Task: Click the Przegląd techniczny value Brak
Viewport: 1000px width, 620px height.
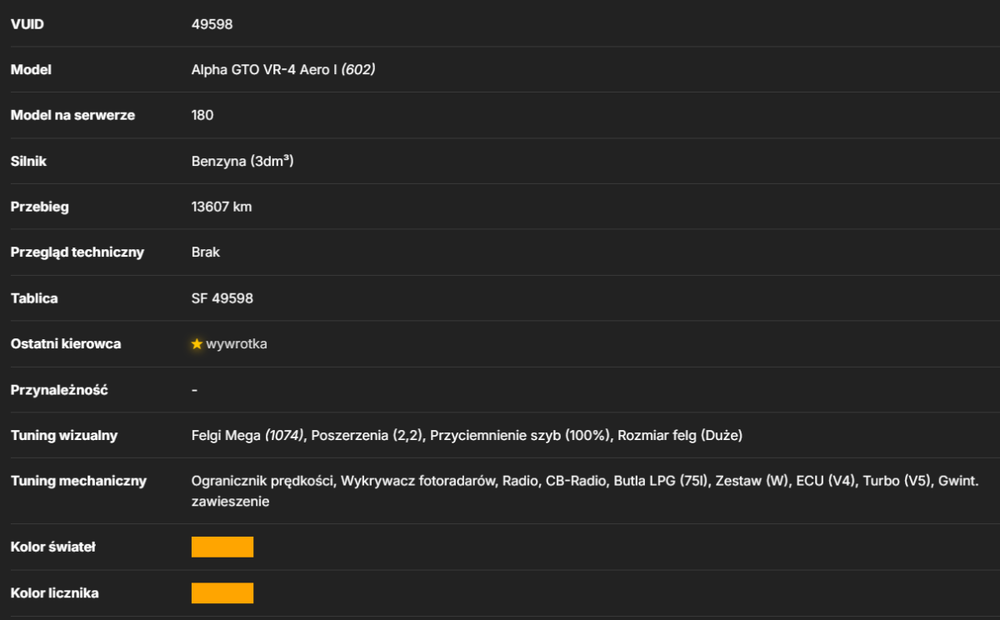Action: pos(205,252)
